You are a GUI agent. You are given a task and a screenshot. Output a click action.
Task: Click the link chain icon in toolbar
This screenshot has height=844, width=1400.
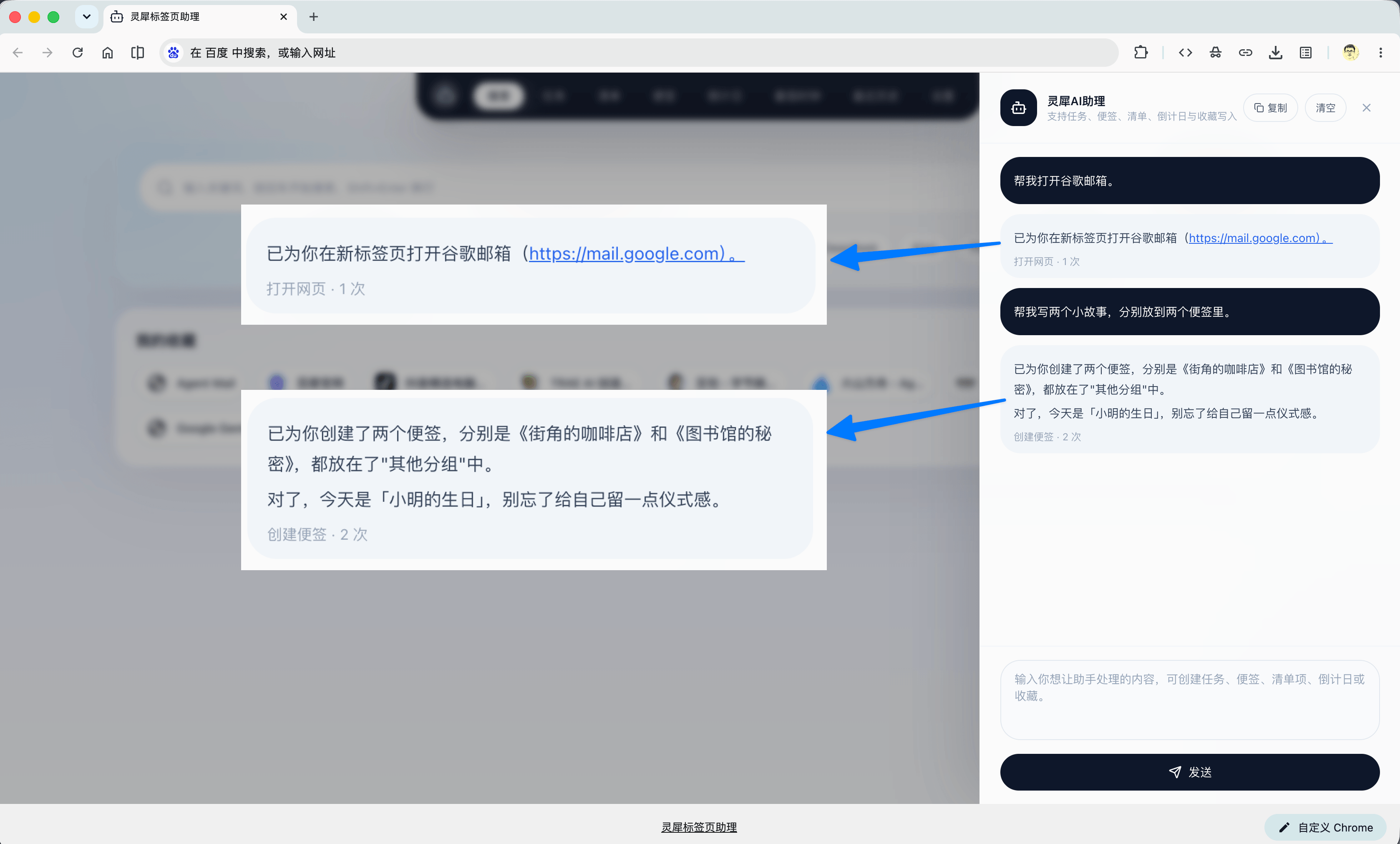pyautogui.click(x=1246, y=53)
